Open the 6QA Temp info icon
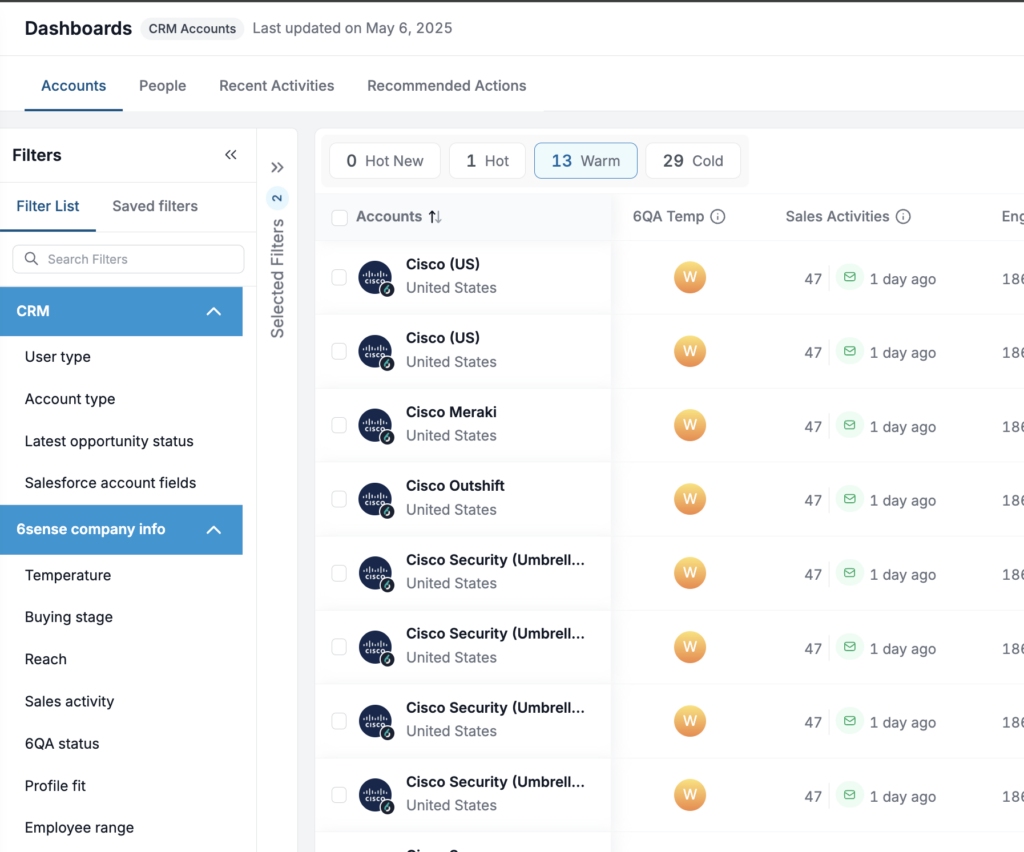 coord(718,217)
